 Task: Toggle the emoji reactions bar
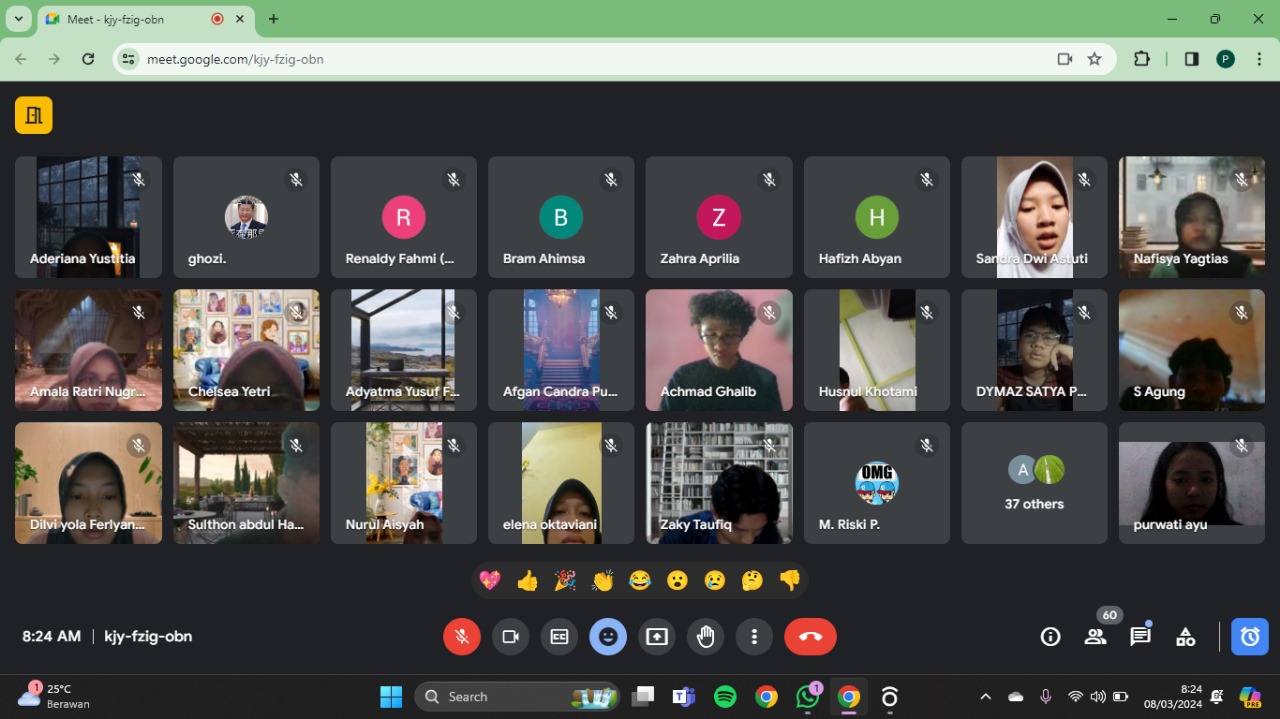608,637
